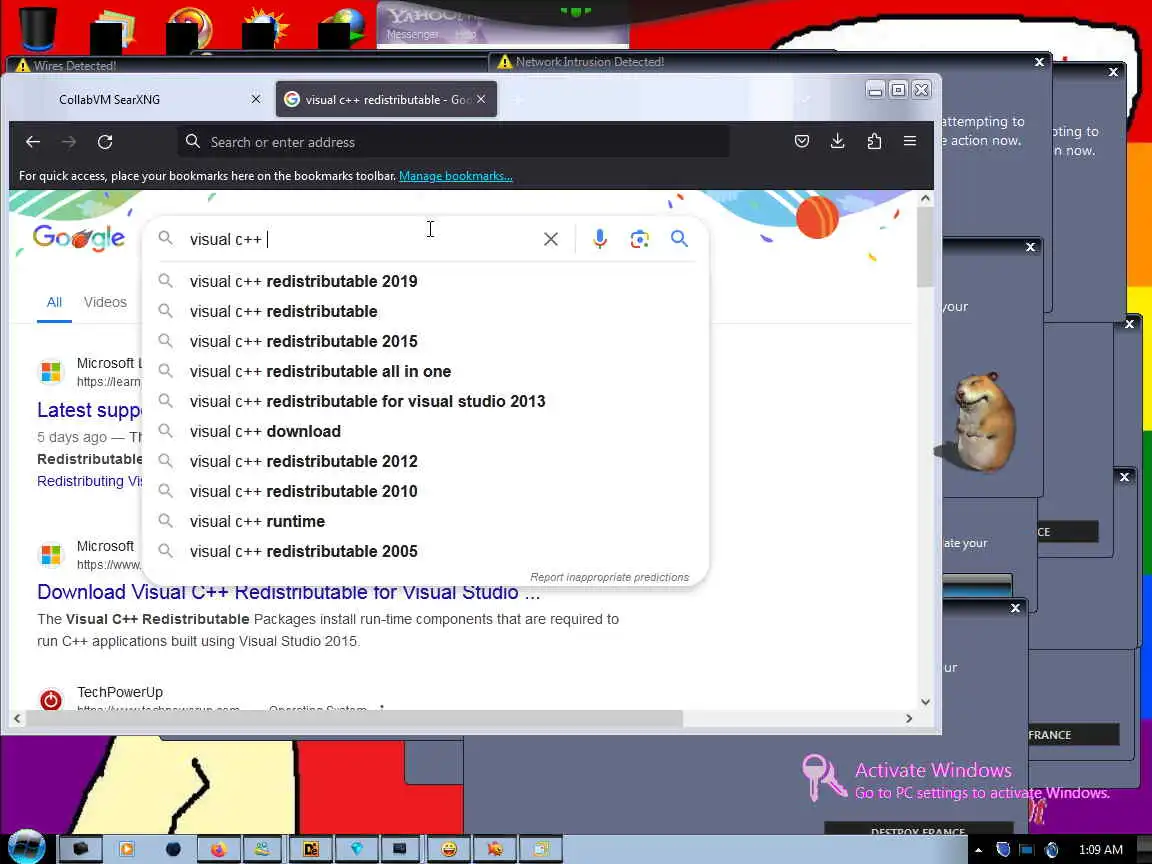Click the 1:09 AM clock

click(x=1100, y=850)
